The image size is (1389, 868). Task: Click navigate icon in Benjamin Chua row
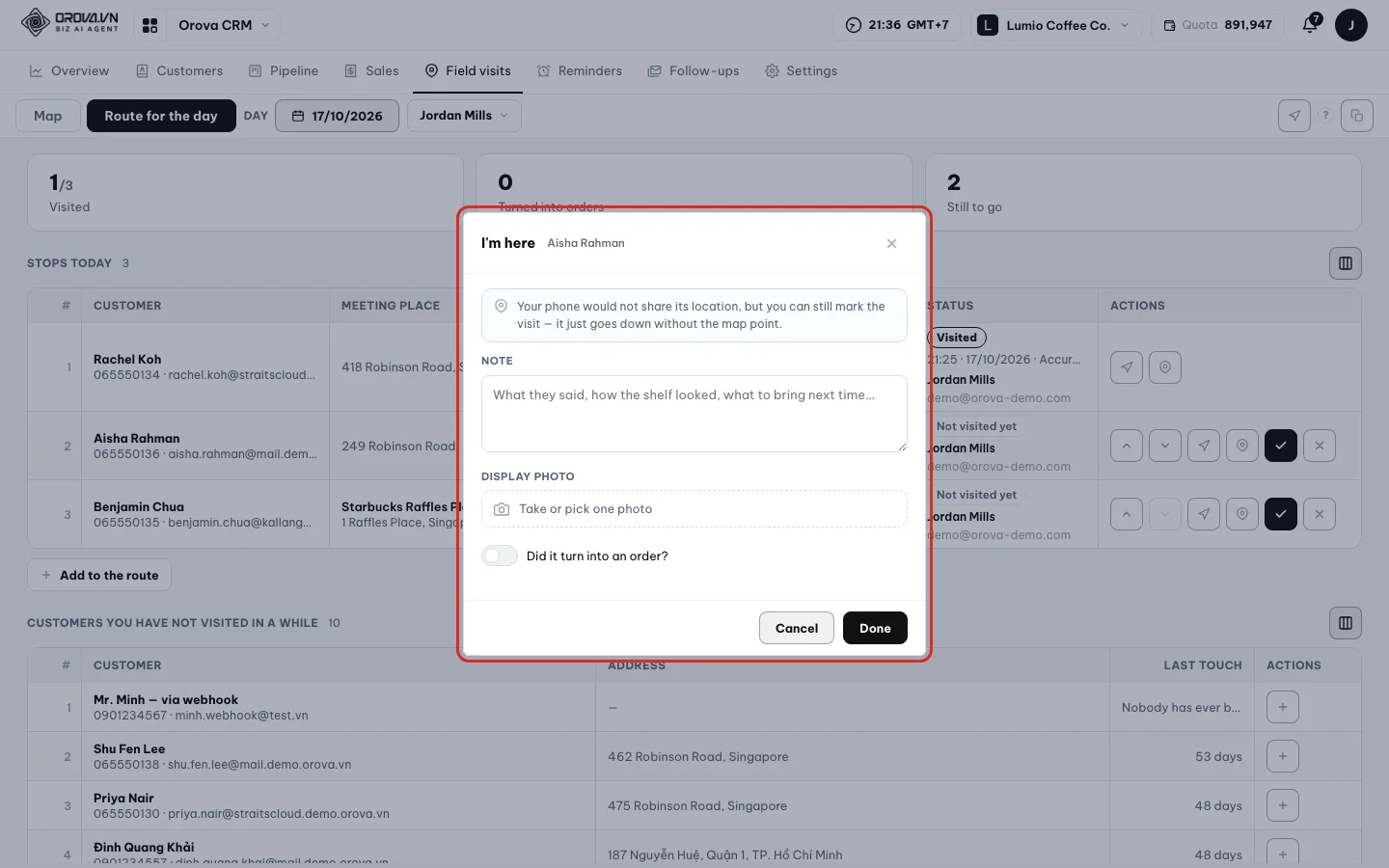pos(1204,514)
